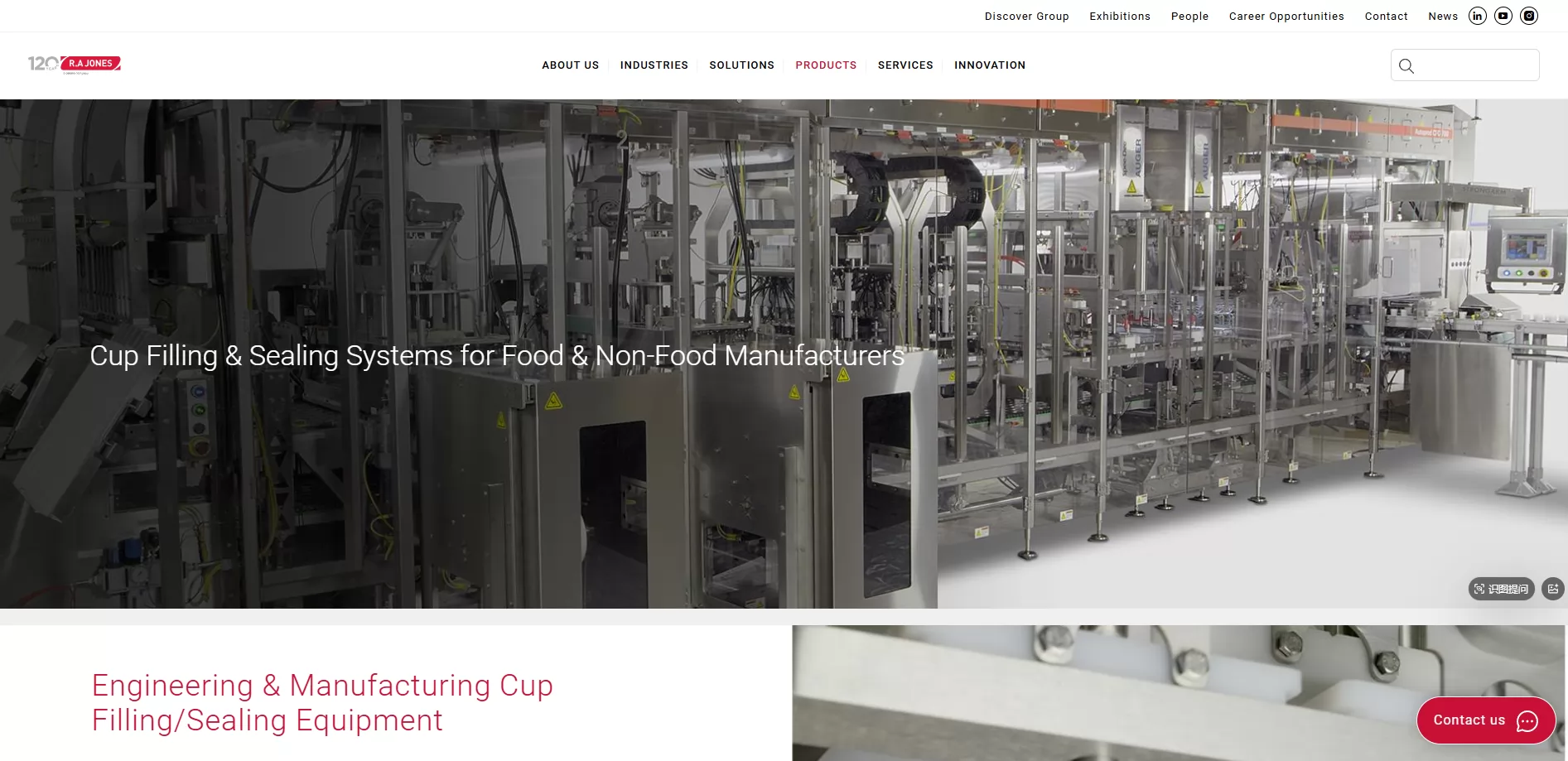The image size is (1568, 761).
Task: Open the About Us menu
Action: (570, 65)
